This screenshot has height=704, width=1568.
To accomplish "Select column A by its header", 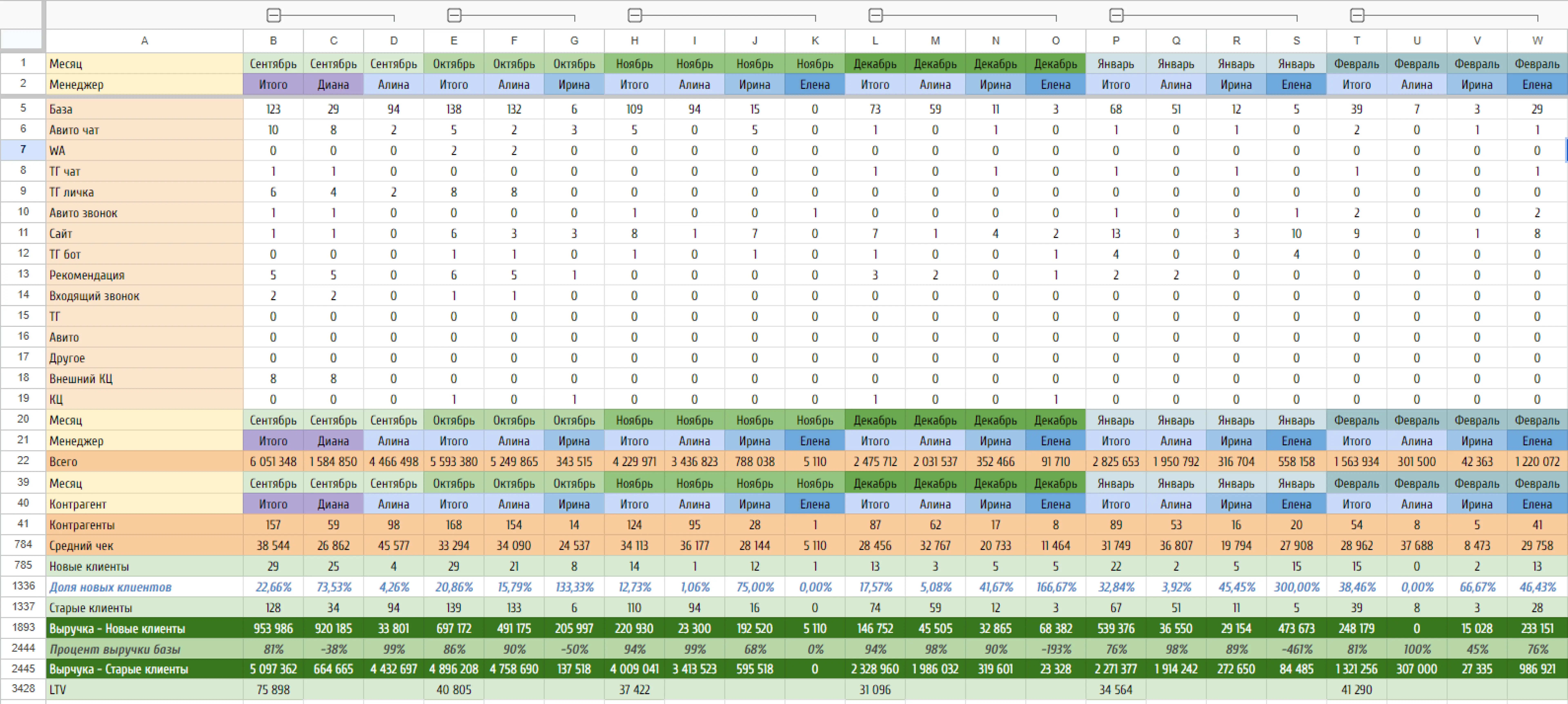I will tap(144, 41).
